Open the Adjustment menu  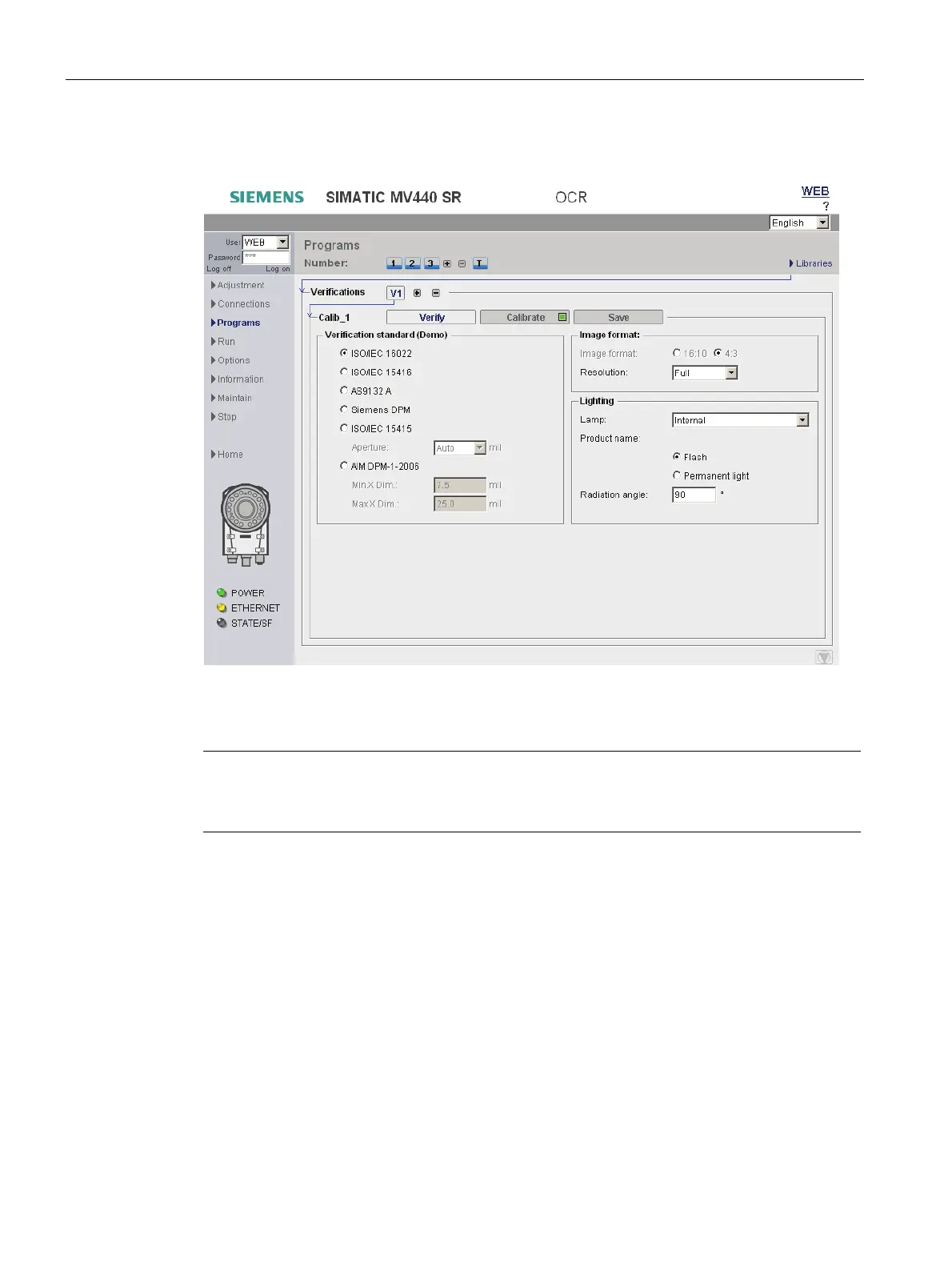pos(238,285)
